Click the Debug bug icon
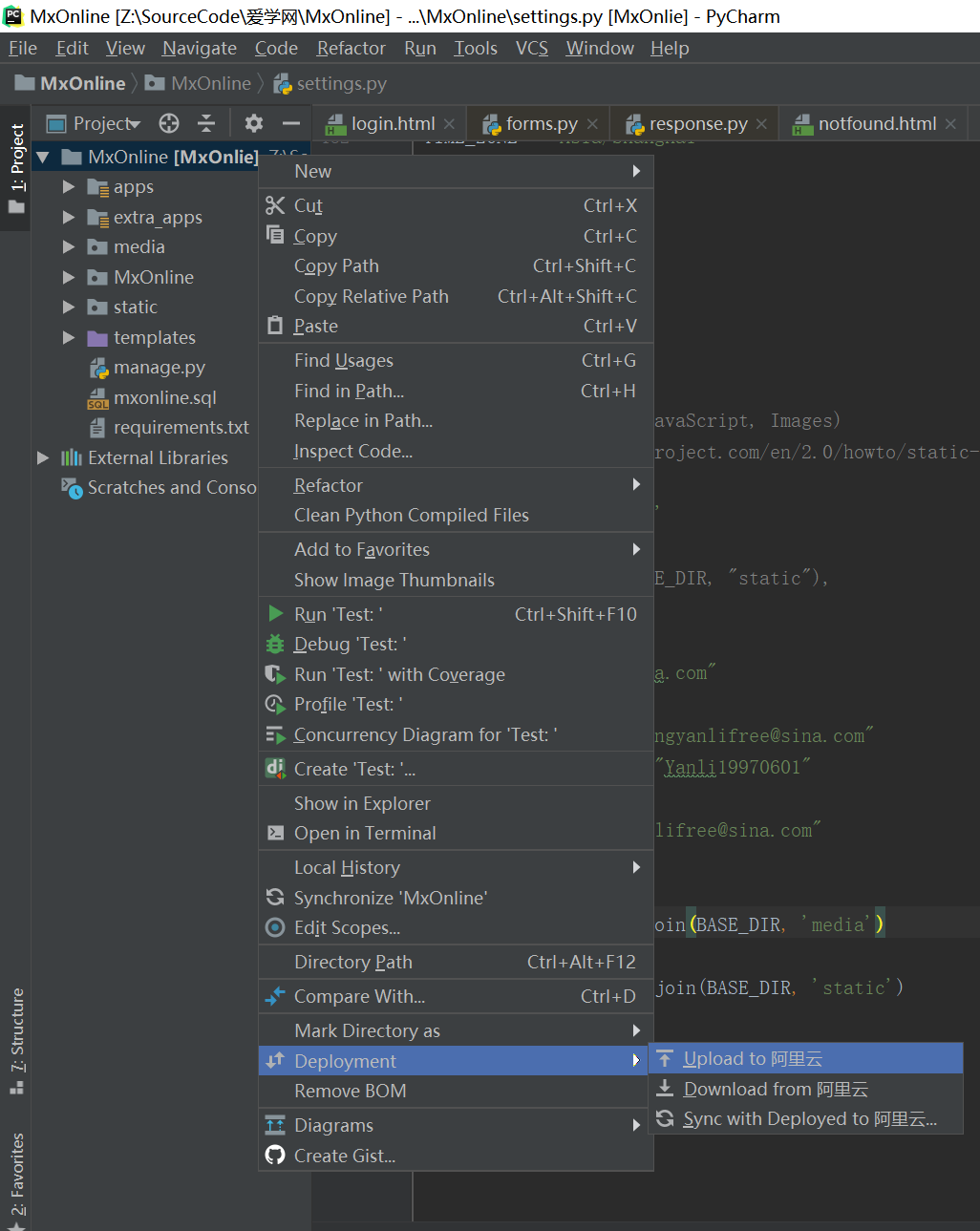The width and height of the screenshot is (980, 1231). [x=275, y=644]
